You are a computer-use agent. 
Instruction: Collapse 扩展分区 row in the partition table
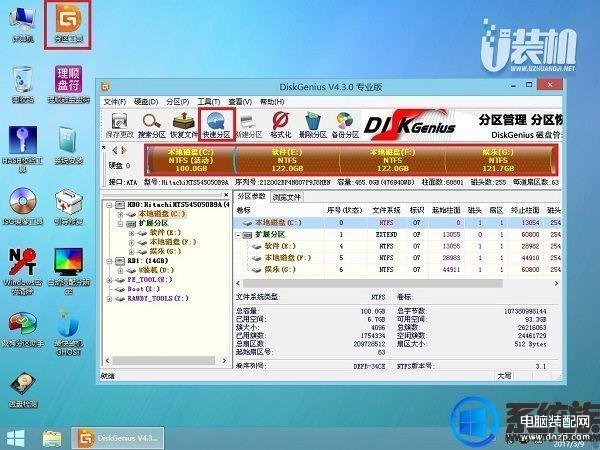(x=238, y=235)
